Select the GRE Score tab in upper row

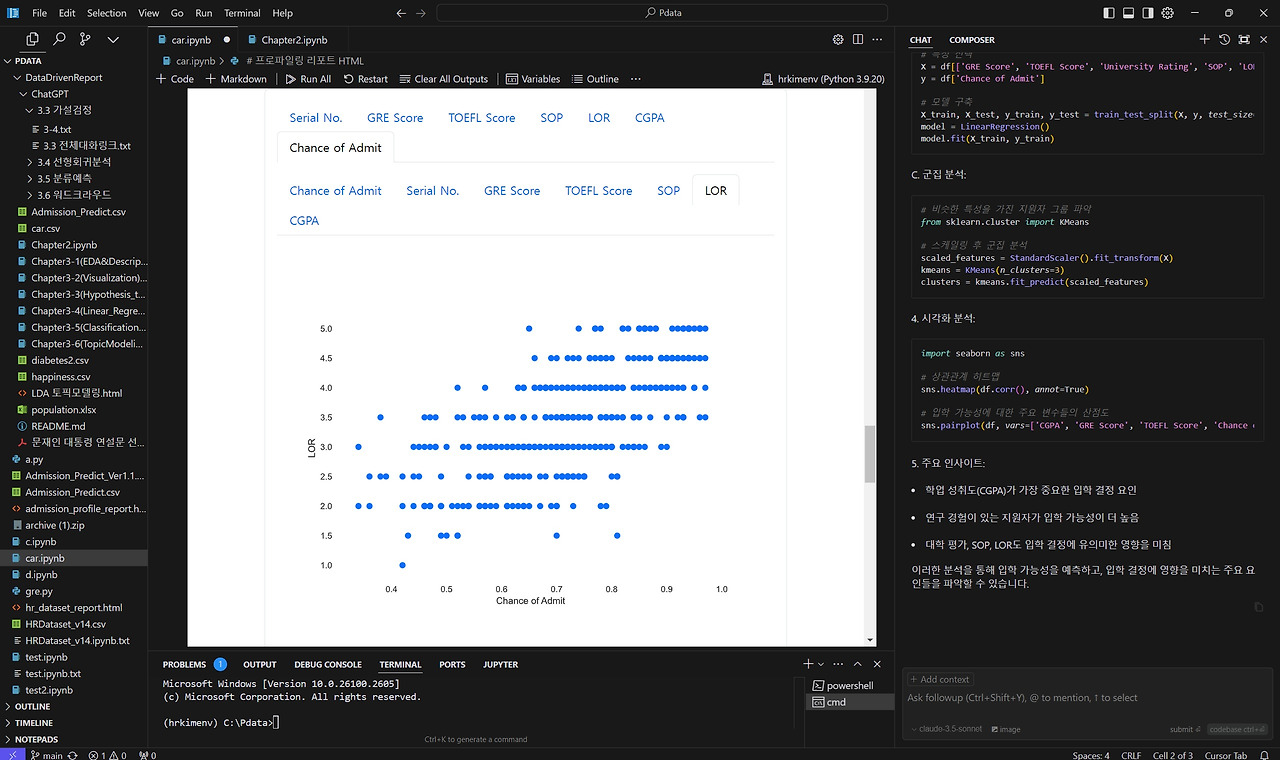(x=395, y=118)
